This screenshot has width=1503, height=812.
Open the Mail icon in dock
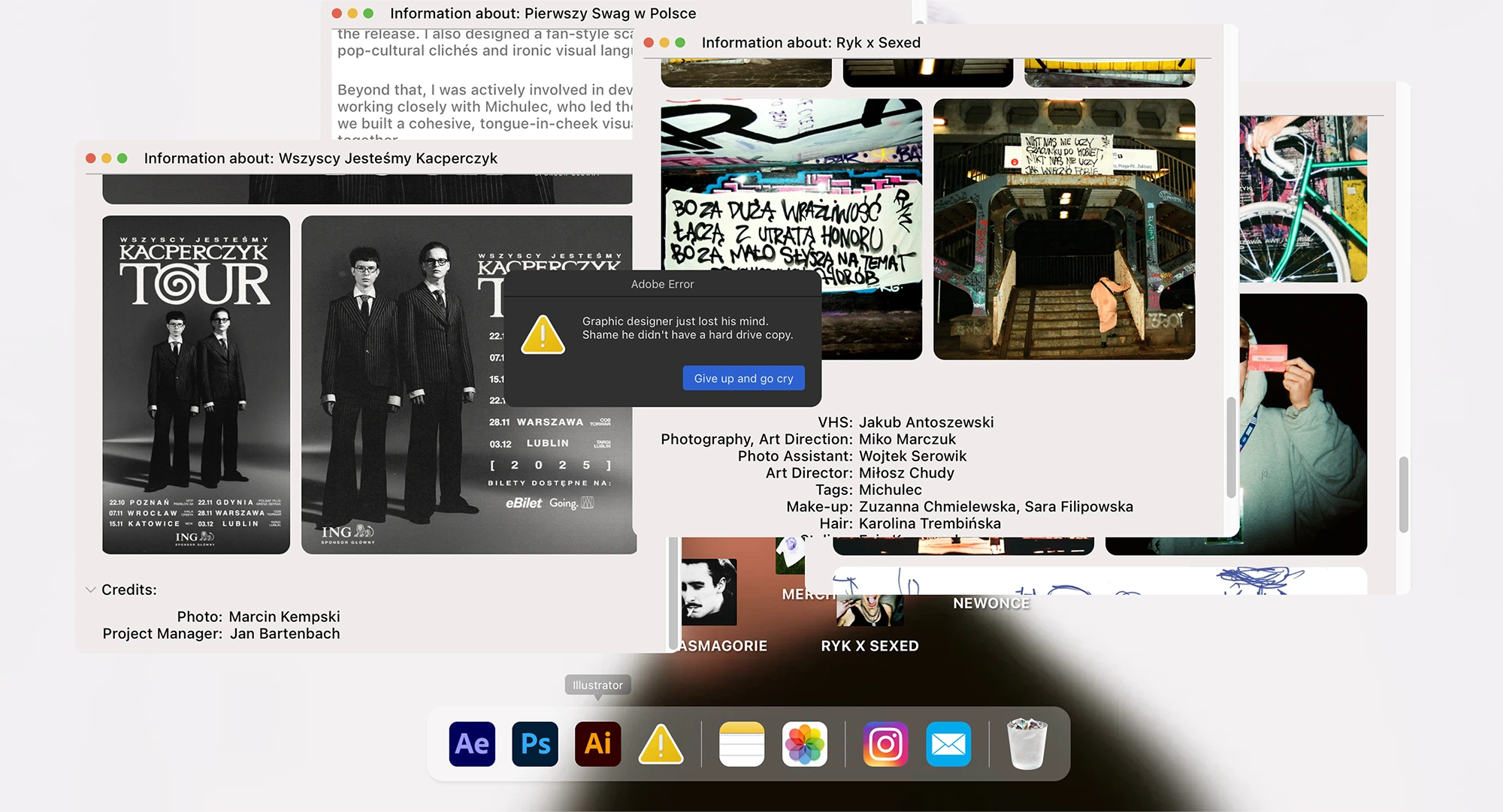(x=948, y=744)
